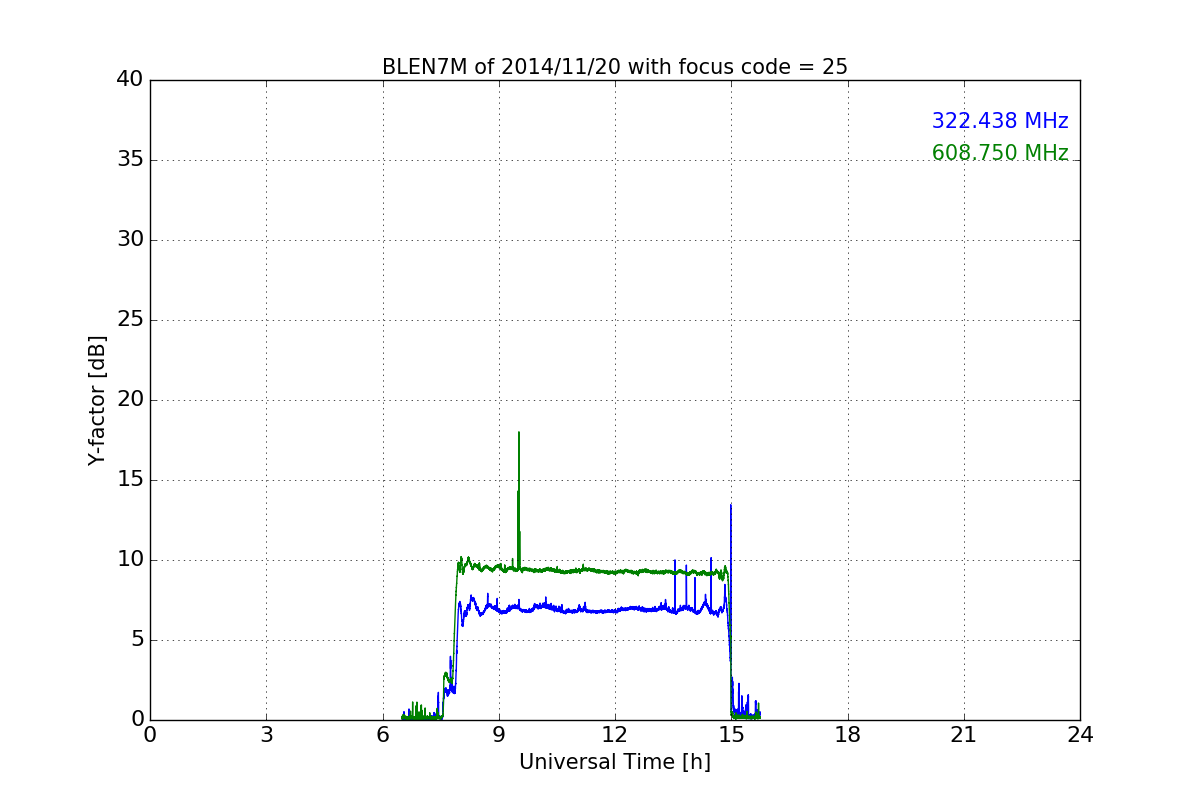Click the x-axis tick label 21
The width and height of the screenshot is (1200, 800).
pos(964,735)
